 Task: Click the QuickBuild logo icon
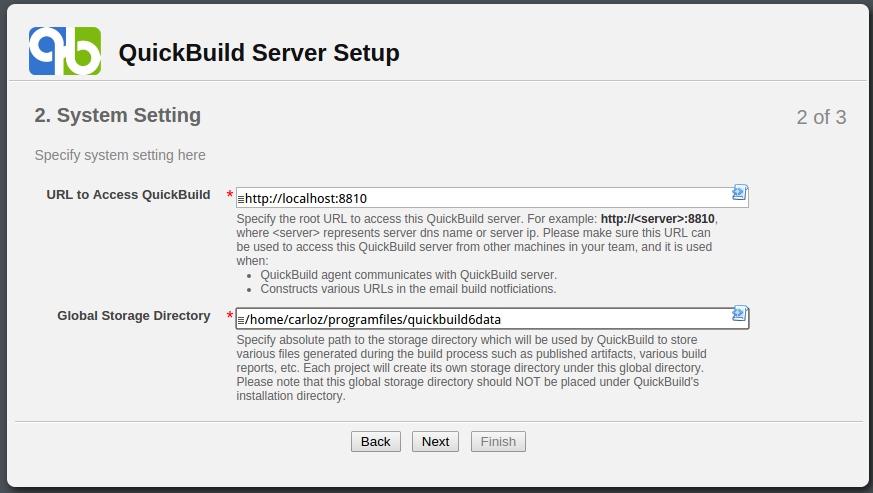coord(65,51)
